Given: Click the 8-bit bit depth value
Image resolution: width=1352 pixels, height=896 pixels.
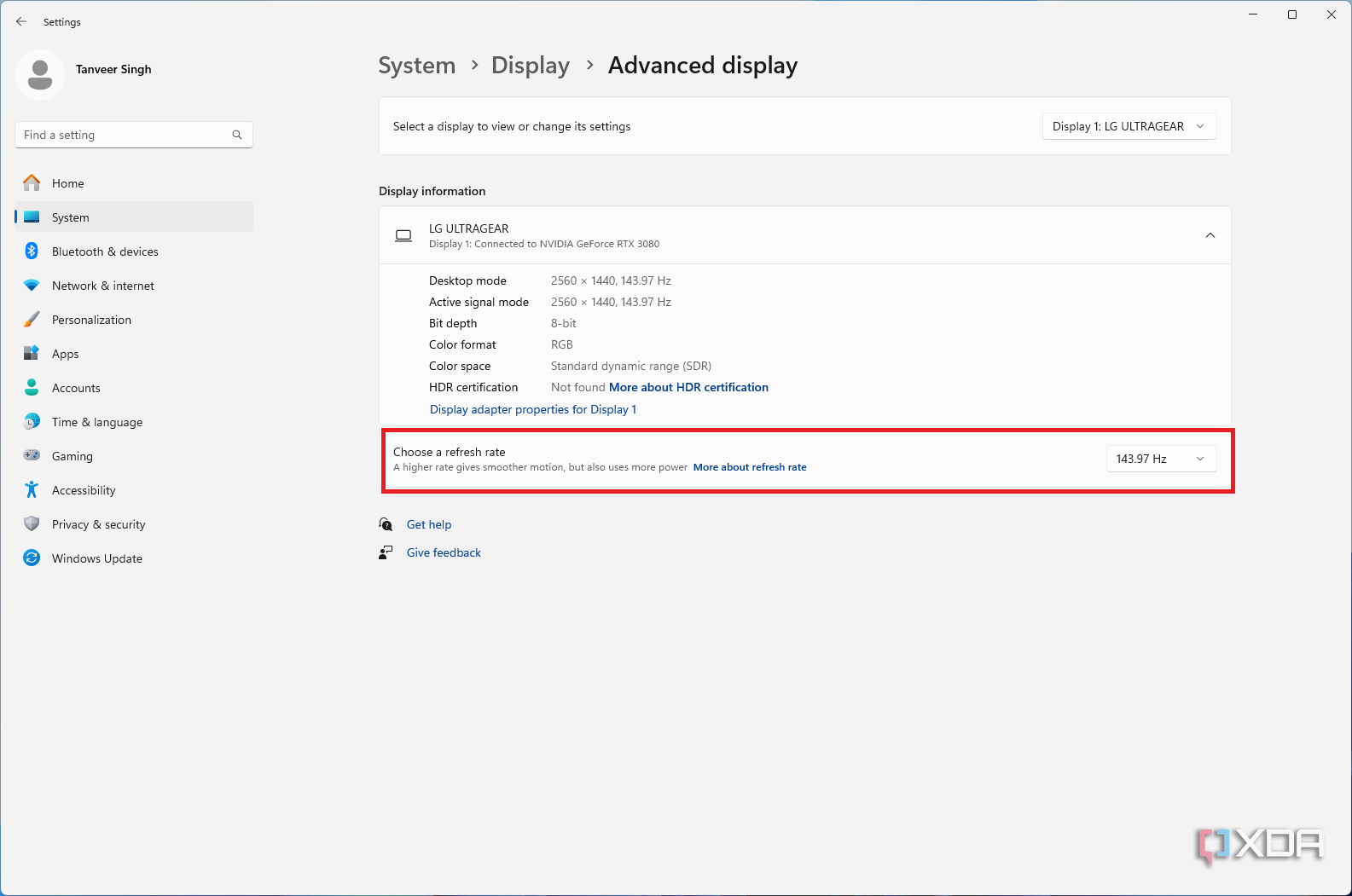Looking at the screenshot, I should [564, 323].
